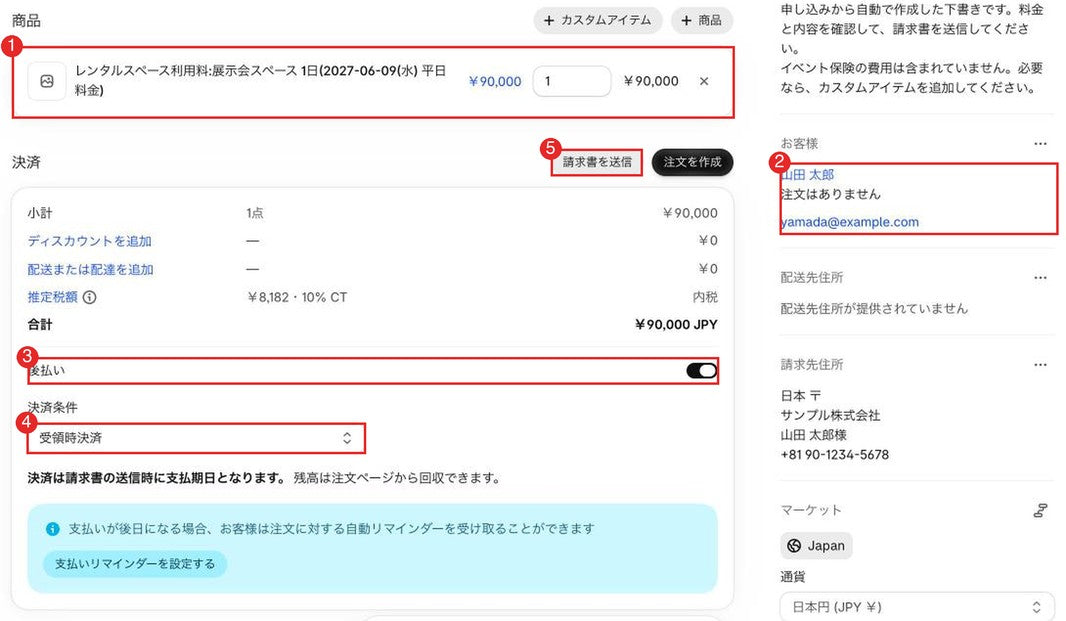Click the ¥90,000 unit price link
Viewport: 1066px width, 621px height.
495,82
